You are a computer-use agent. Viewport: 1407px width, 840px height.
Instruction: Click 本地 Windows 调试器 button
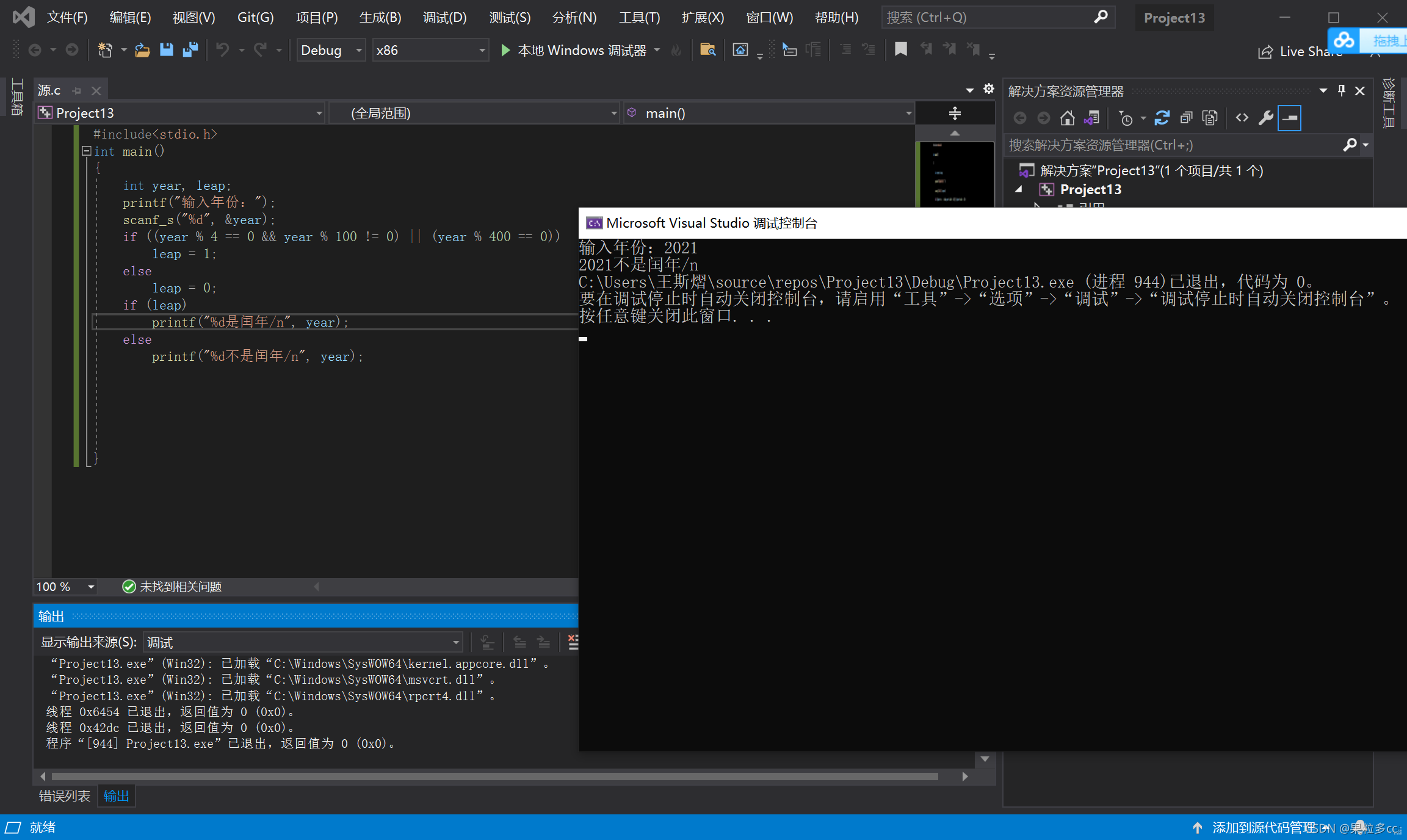pos(573,50)
